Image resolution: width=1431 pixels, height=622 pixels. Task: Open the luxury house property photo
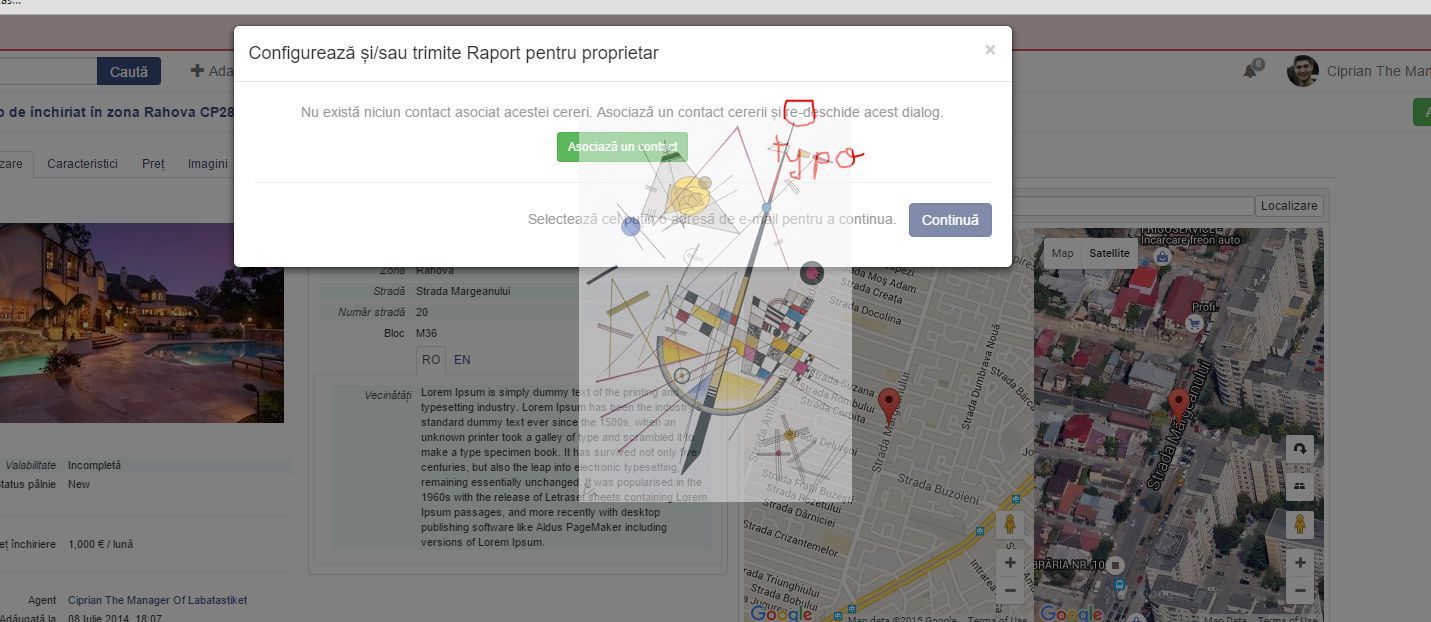[x=142, y=322]
